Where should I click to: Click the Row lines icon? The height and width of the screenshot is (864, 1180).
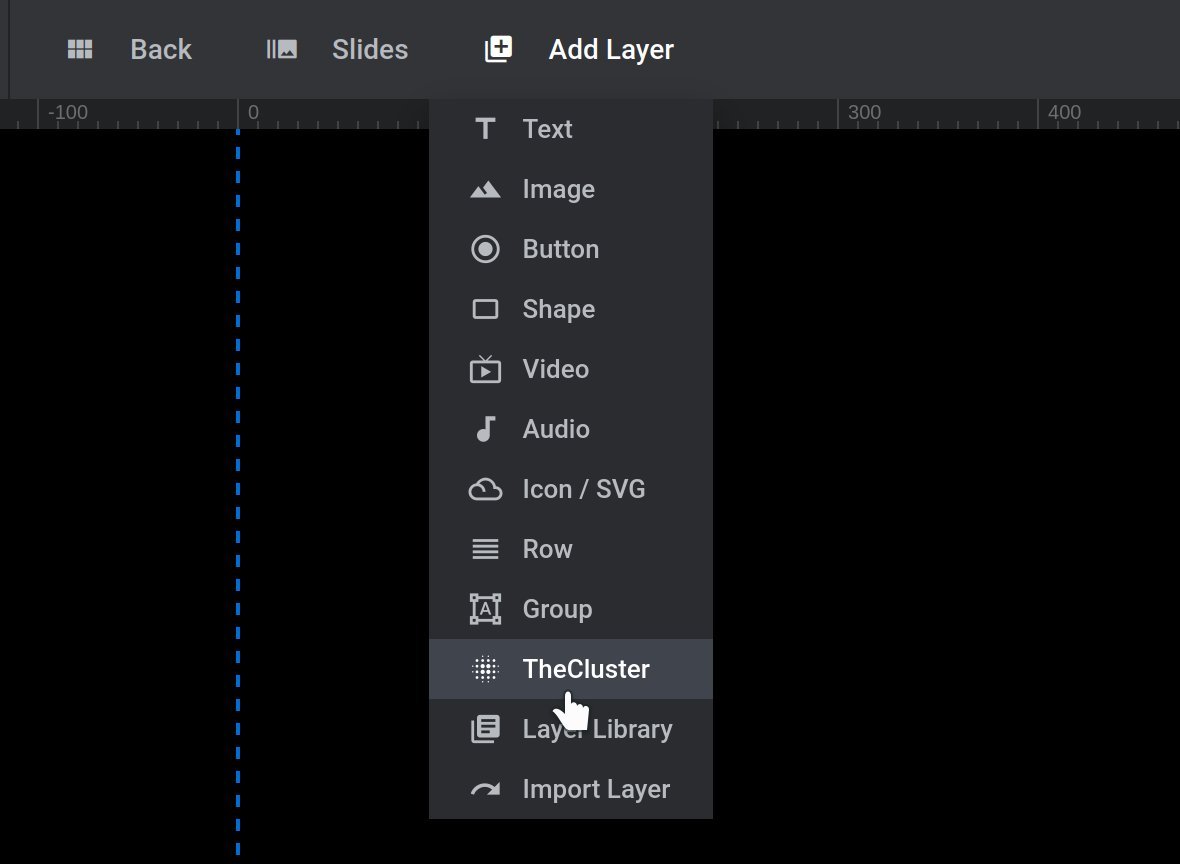pos(485,549)
